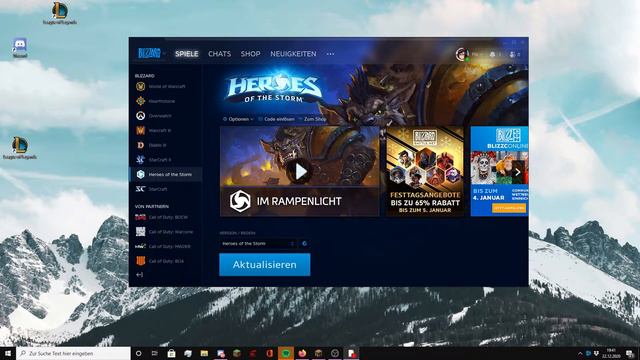The image size is (640, 360).
Task: Switch to the SPIELE tab
Action: (187, 54)
